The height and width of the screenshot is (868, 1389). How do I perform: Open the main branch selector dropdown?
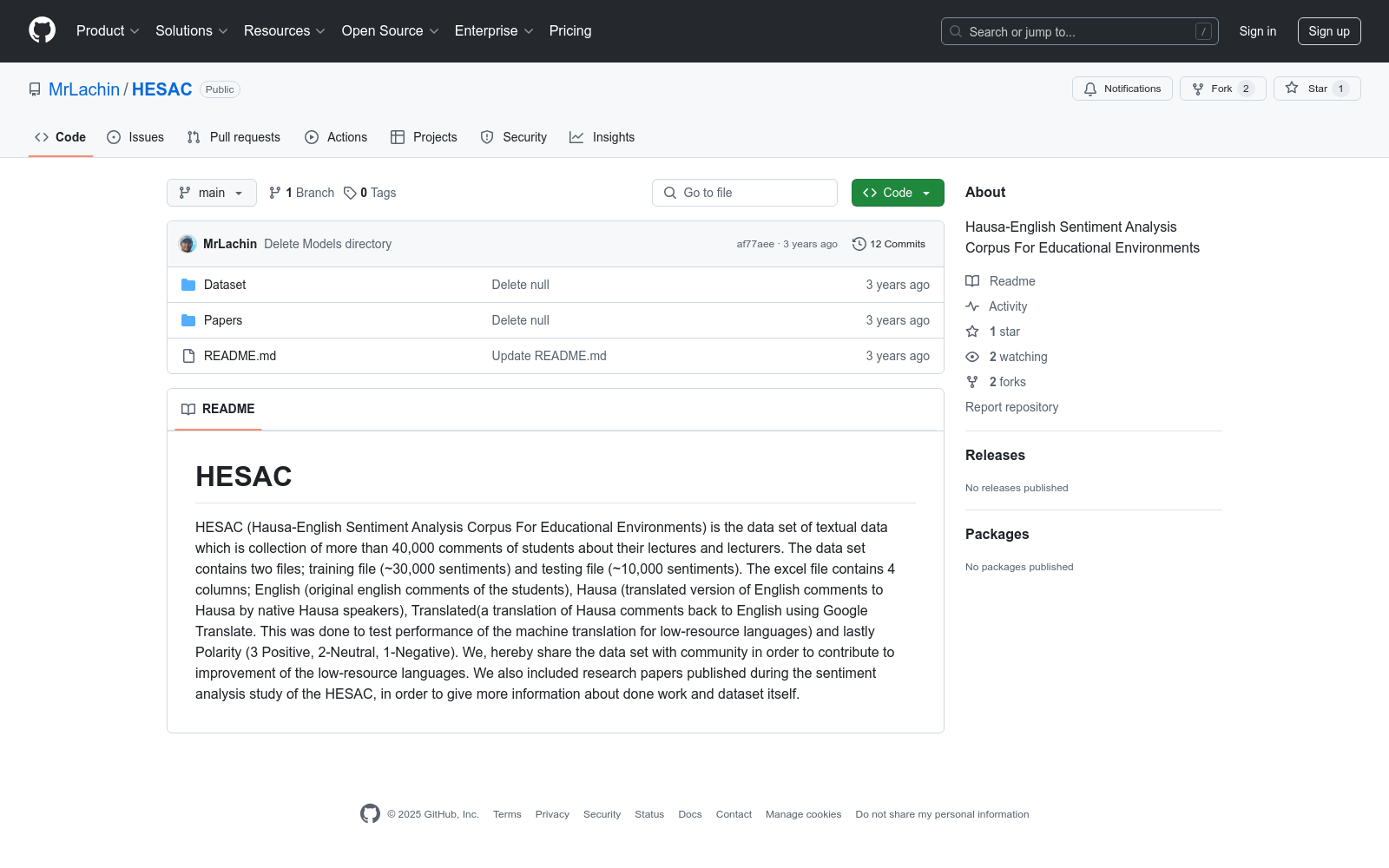(212, 193)
